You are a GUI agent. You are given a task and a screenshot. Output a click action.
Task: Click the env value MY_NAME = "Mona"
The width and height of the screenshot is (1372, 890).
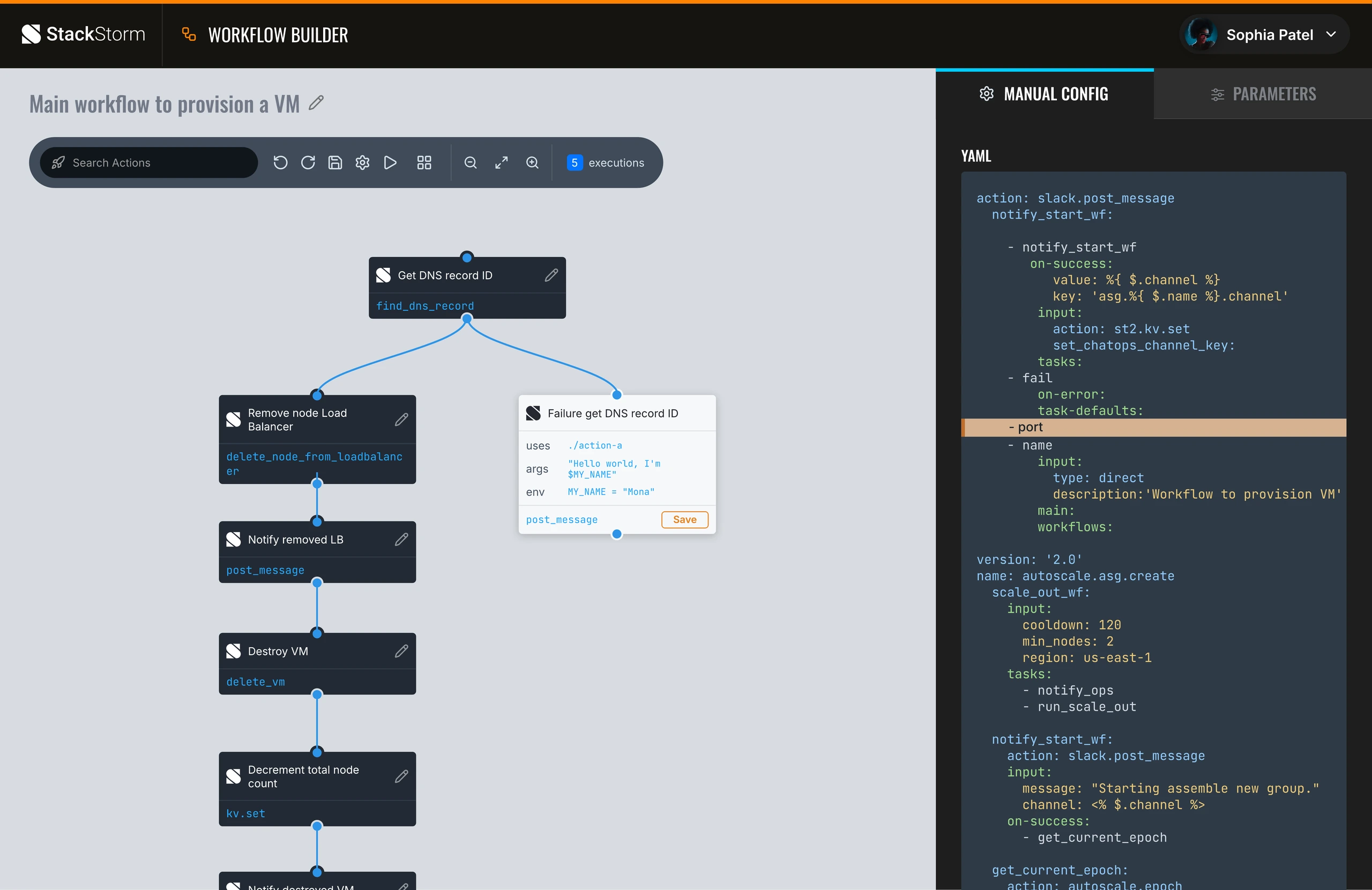(611, 492)
